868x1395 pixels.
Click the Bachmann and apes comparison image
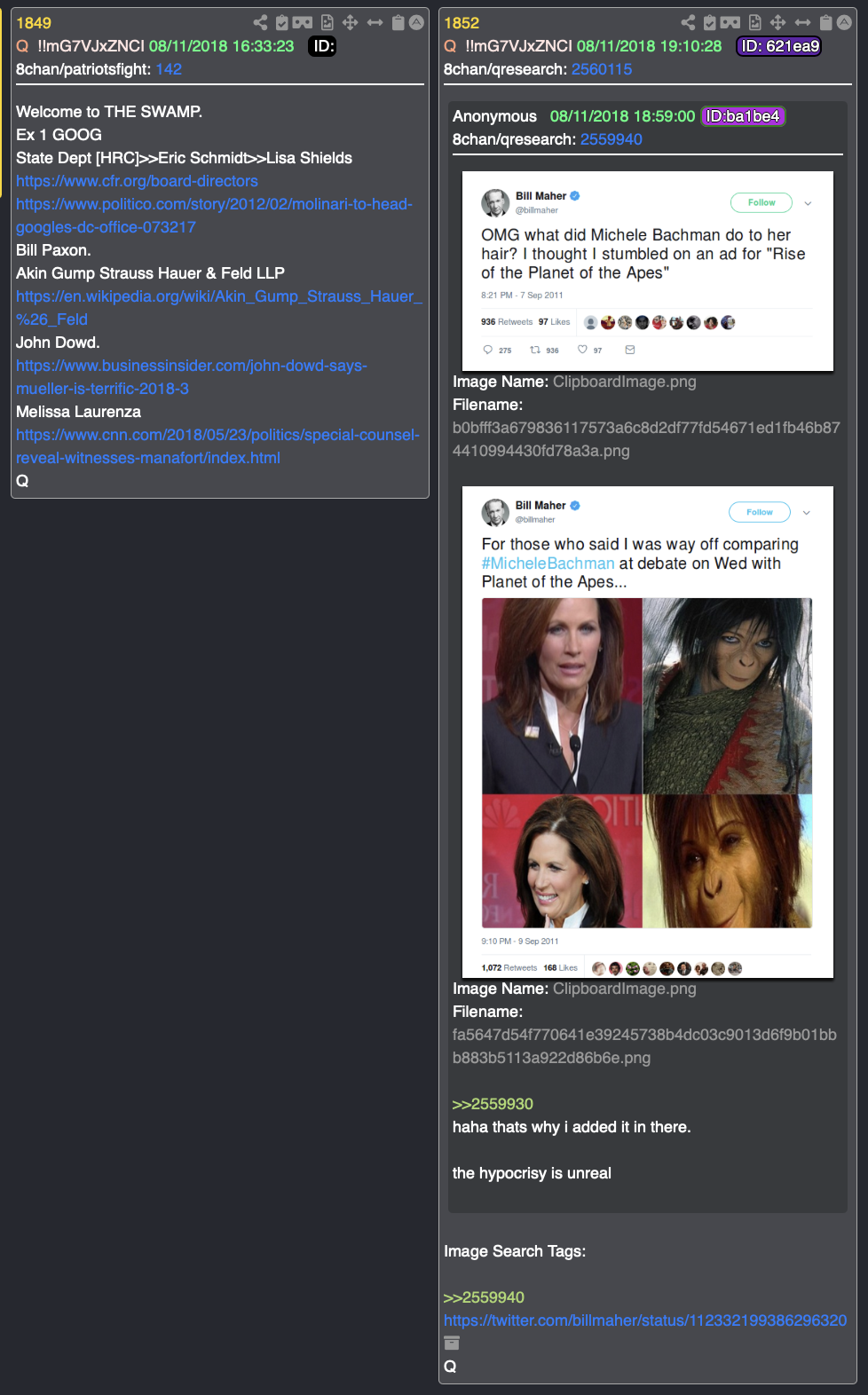[647, 763]
